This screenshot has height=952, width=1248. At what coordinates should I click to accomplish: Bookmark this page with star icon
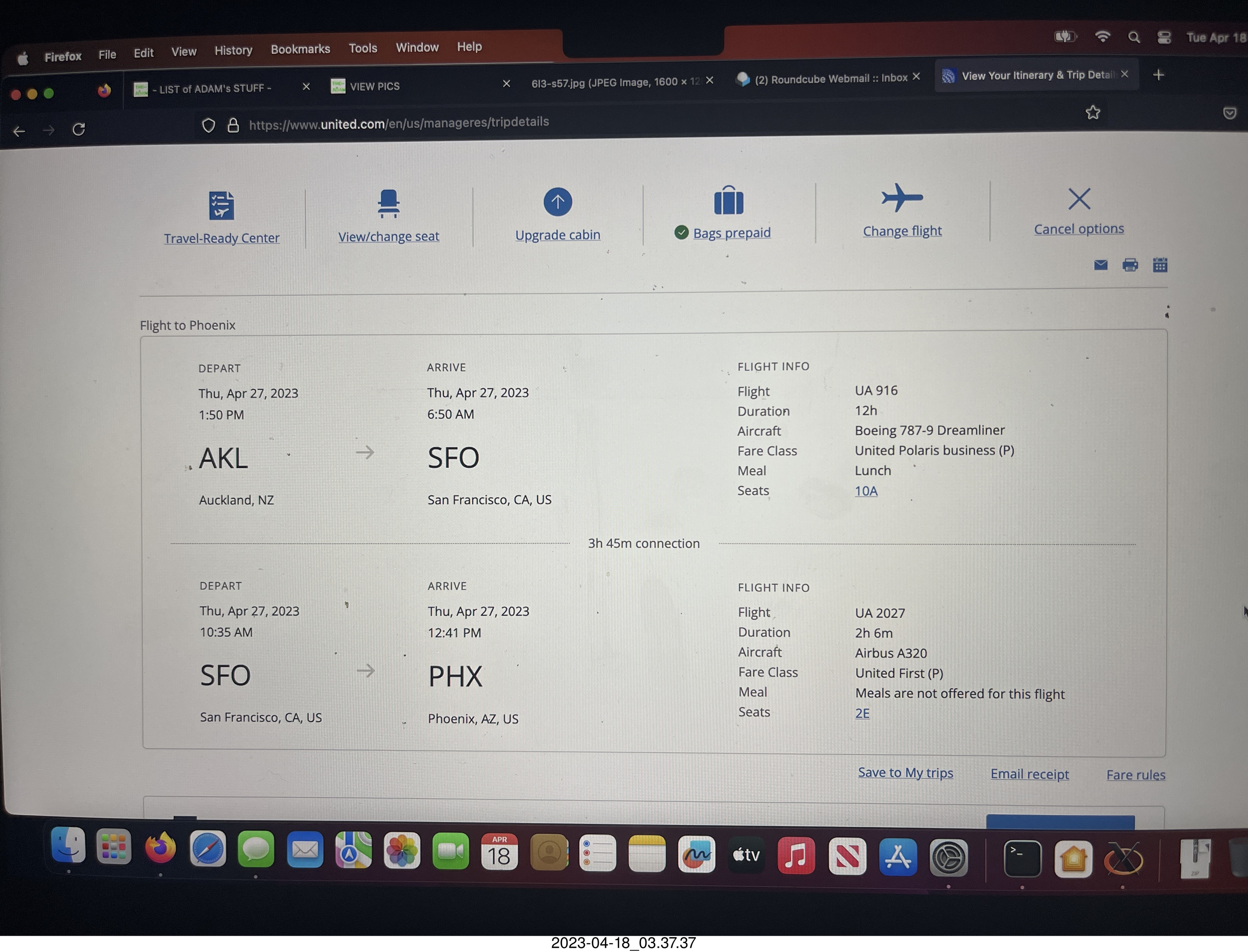pyautogui.click(x=1093, y=113)
